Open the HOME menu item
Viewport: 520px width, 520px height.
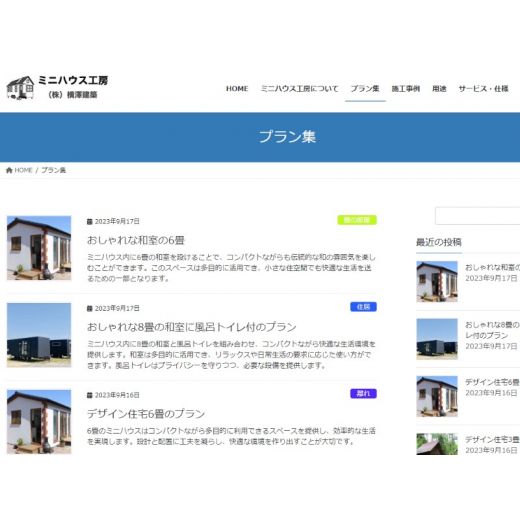tap(237, 89)
